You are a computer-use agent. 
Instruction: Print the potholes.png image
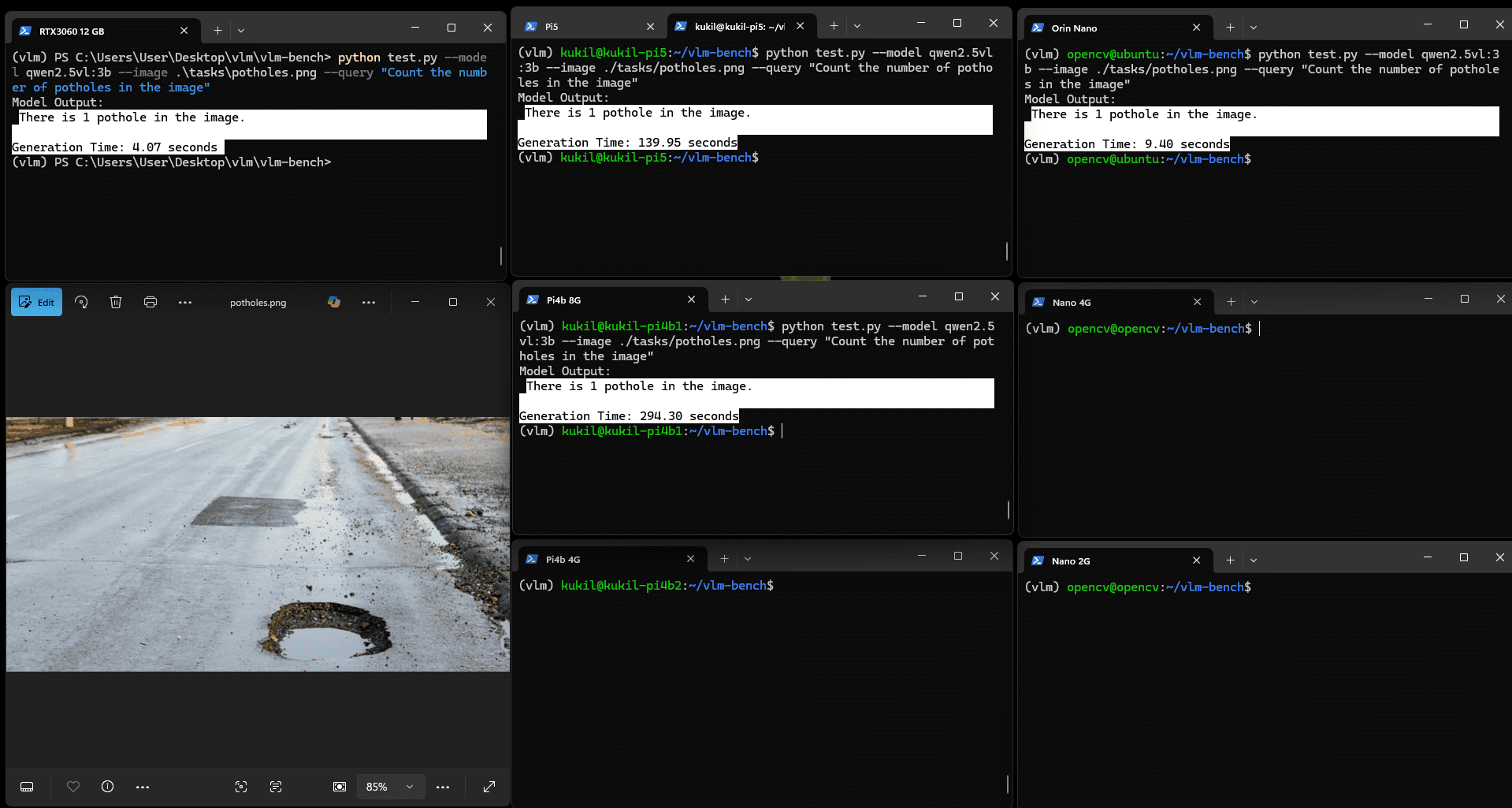coord(150,302)
